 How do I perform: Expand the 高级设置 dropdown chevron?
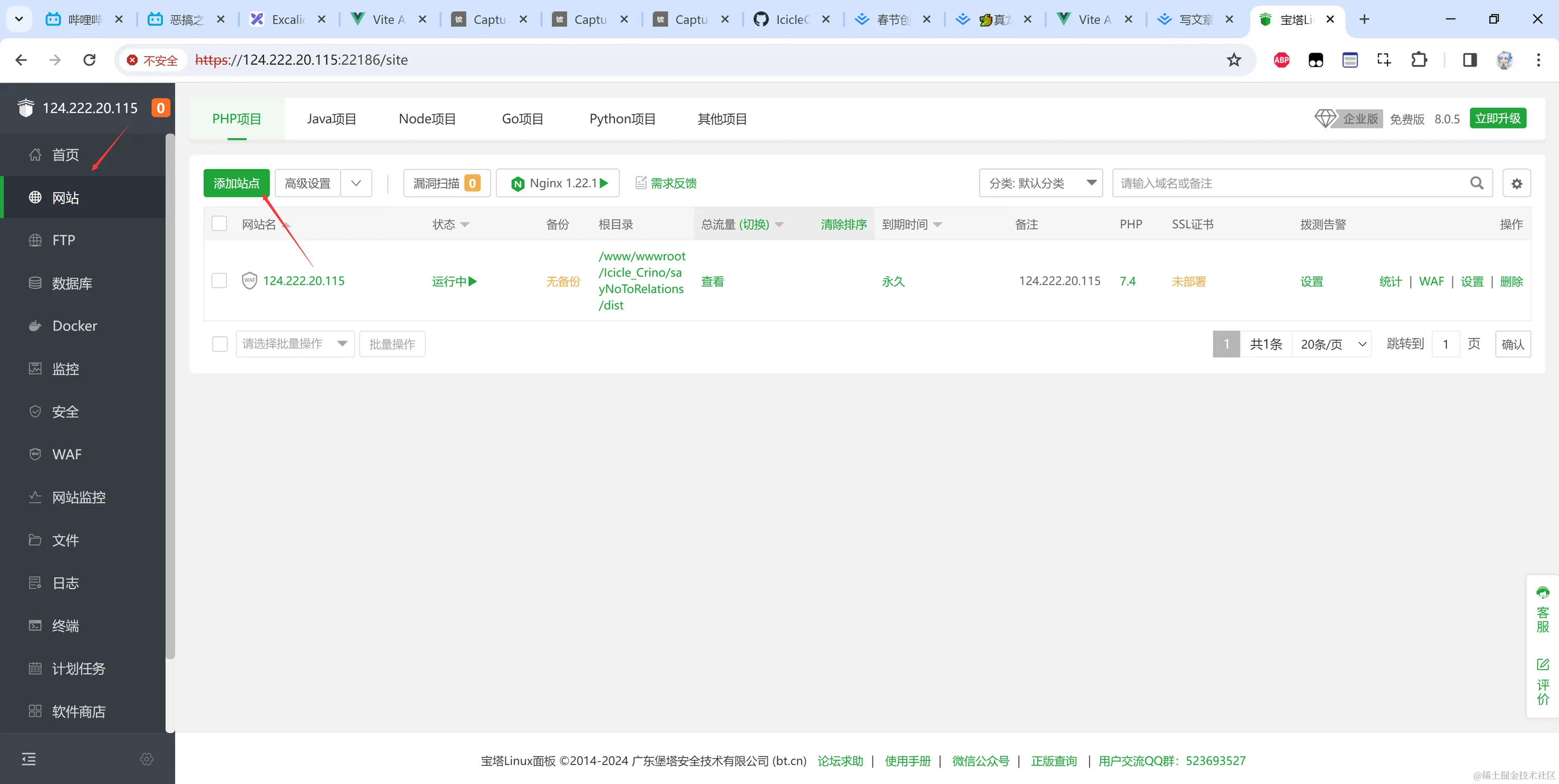(356, 182)
